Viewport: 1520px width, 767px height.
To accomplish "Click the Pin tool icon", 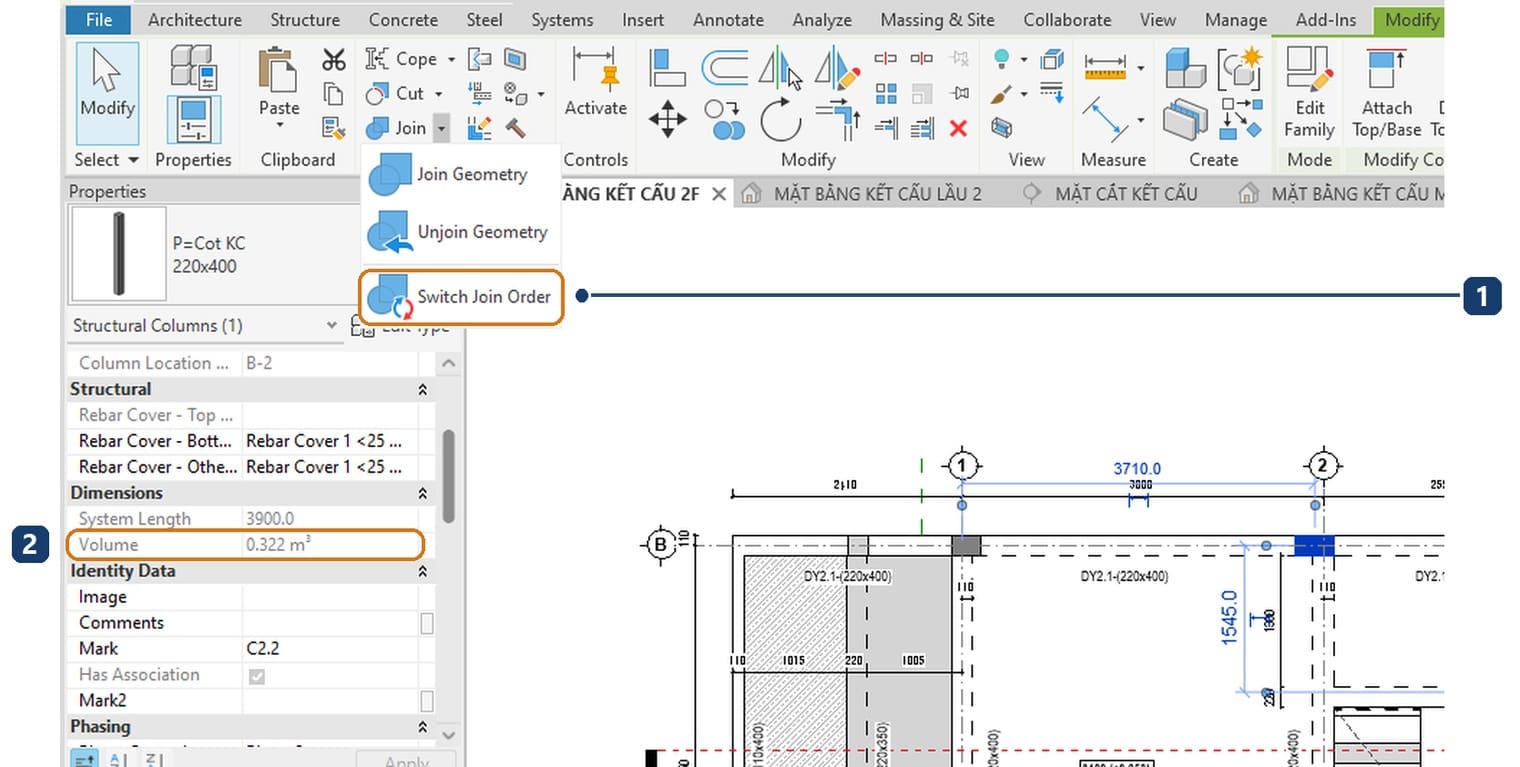I will click(x=959, y=93).
